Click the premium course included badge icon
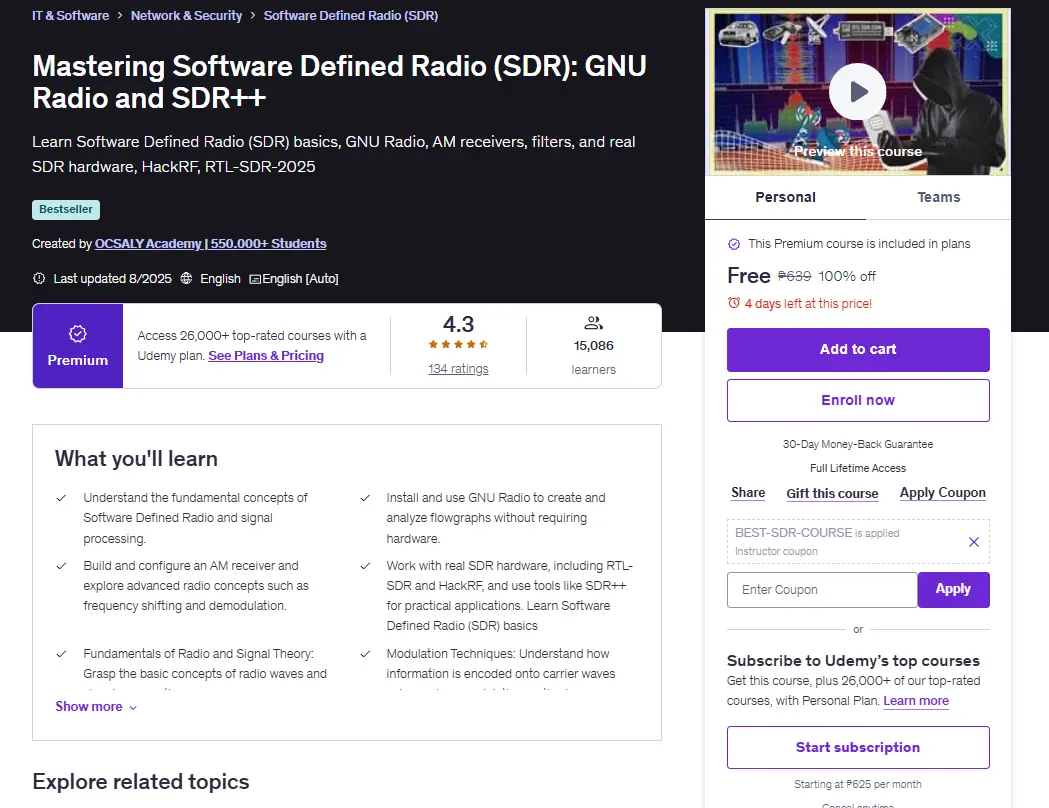This screenshot has width=1049, height=808. pyautogui.click(x=734, y=244)
